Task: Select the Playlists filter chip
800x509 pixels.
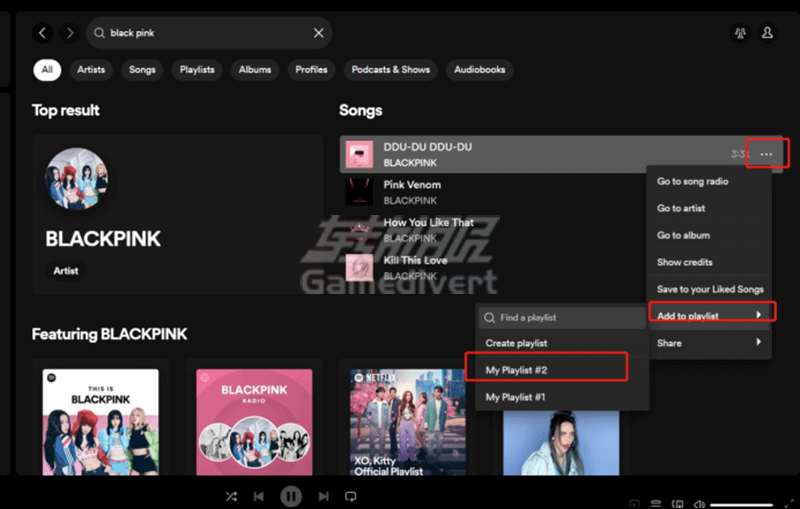Action: point(197,70)
